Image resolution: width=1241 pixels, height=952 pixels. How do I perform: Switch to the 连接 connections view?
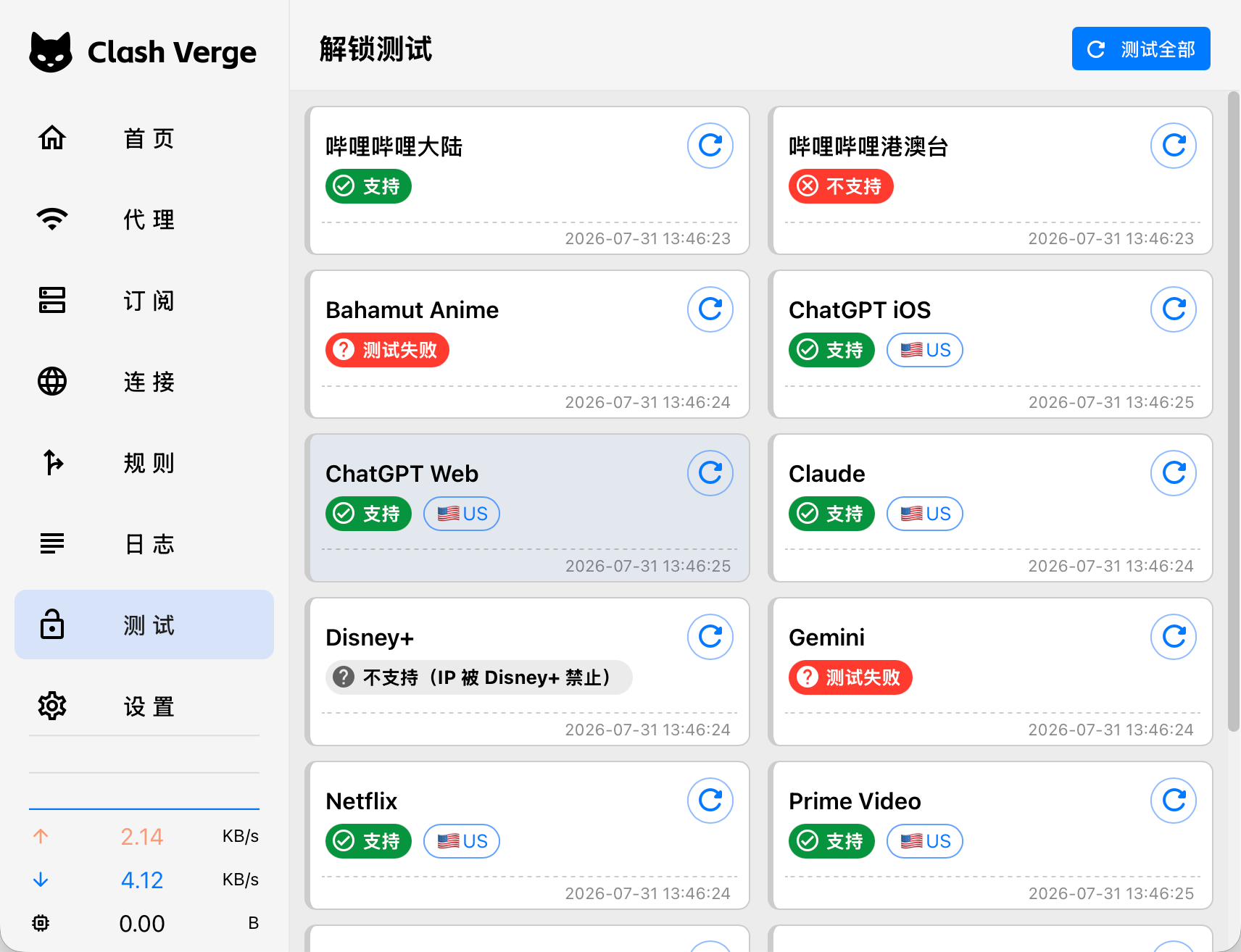pos(144,381)
